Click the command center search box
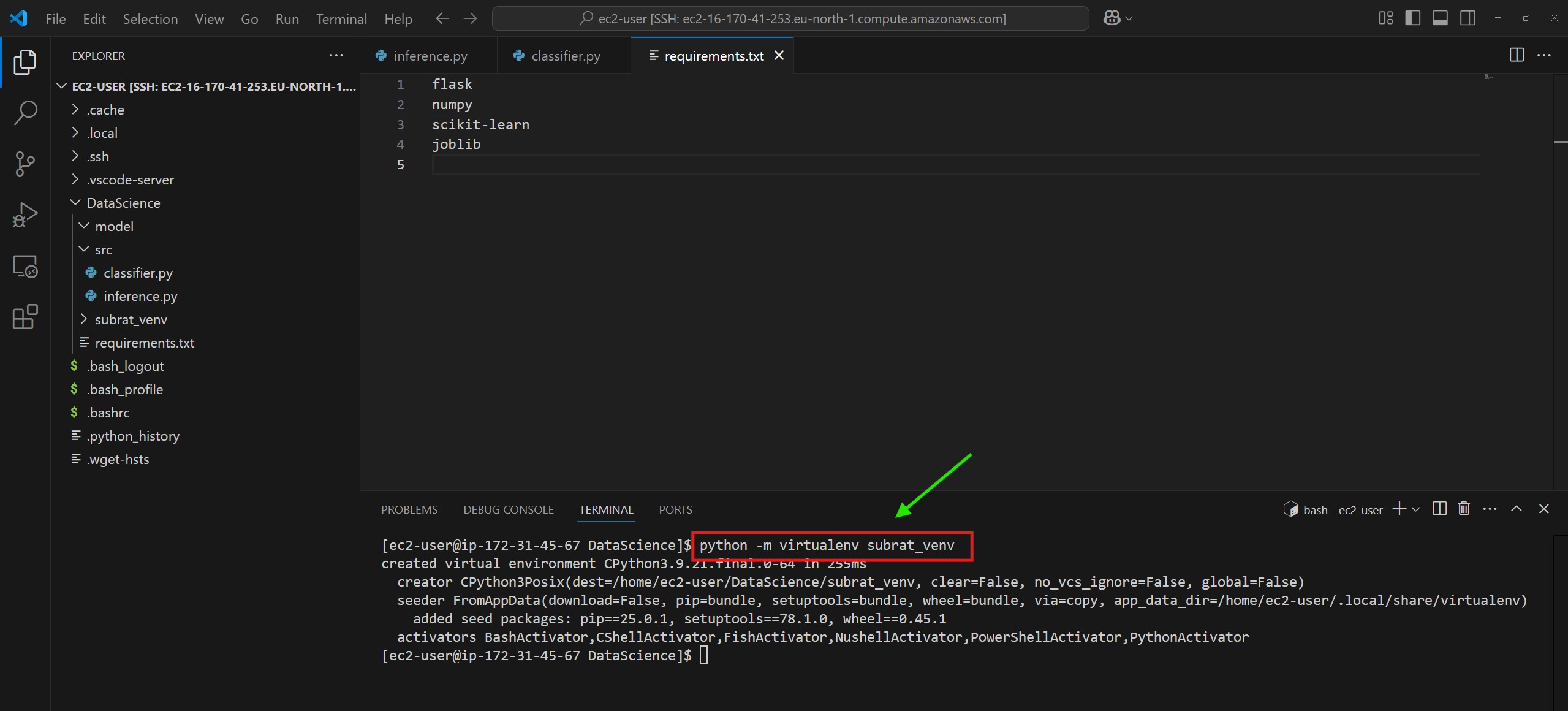 790,18
